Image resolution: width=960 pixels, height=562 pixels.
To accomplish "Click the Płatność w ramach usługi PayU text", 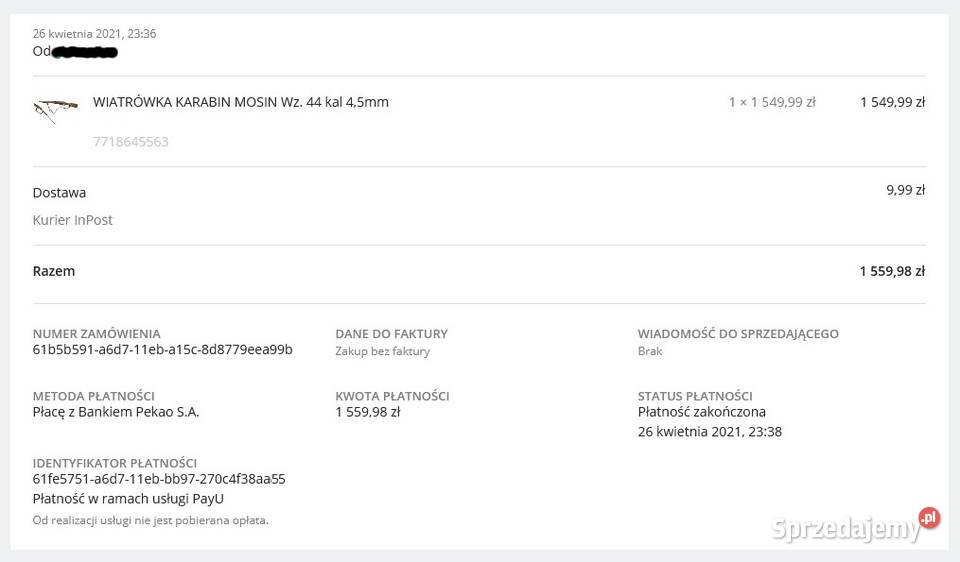I will pyautogui.click(x=128, y=498).
